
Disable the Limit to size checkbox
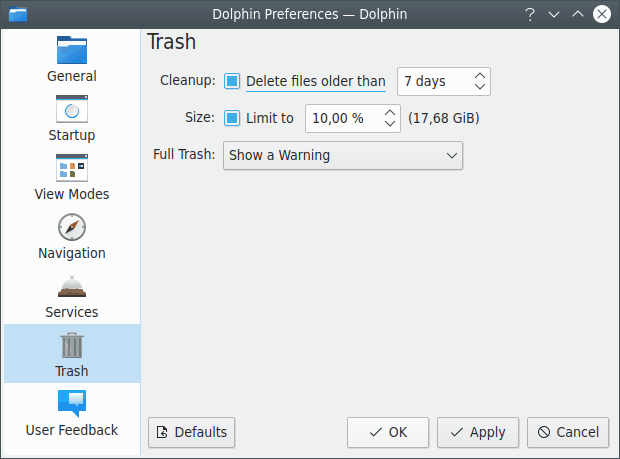click(x=232, y=118)
